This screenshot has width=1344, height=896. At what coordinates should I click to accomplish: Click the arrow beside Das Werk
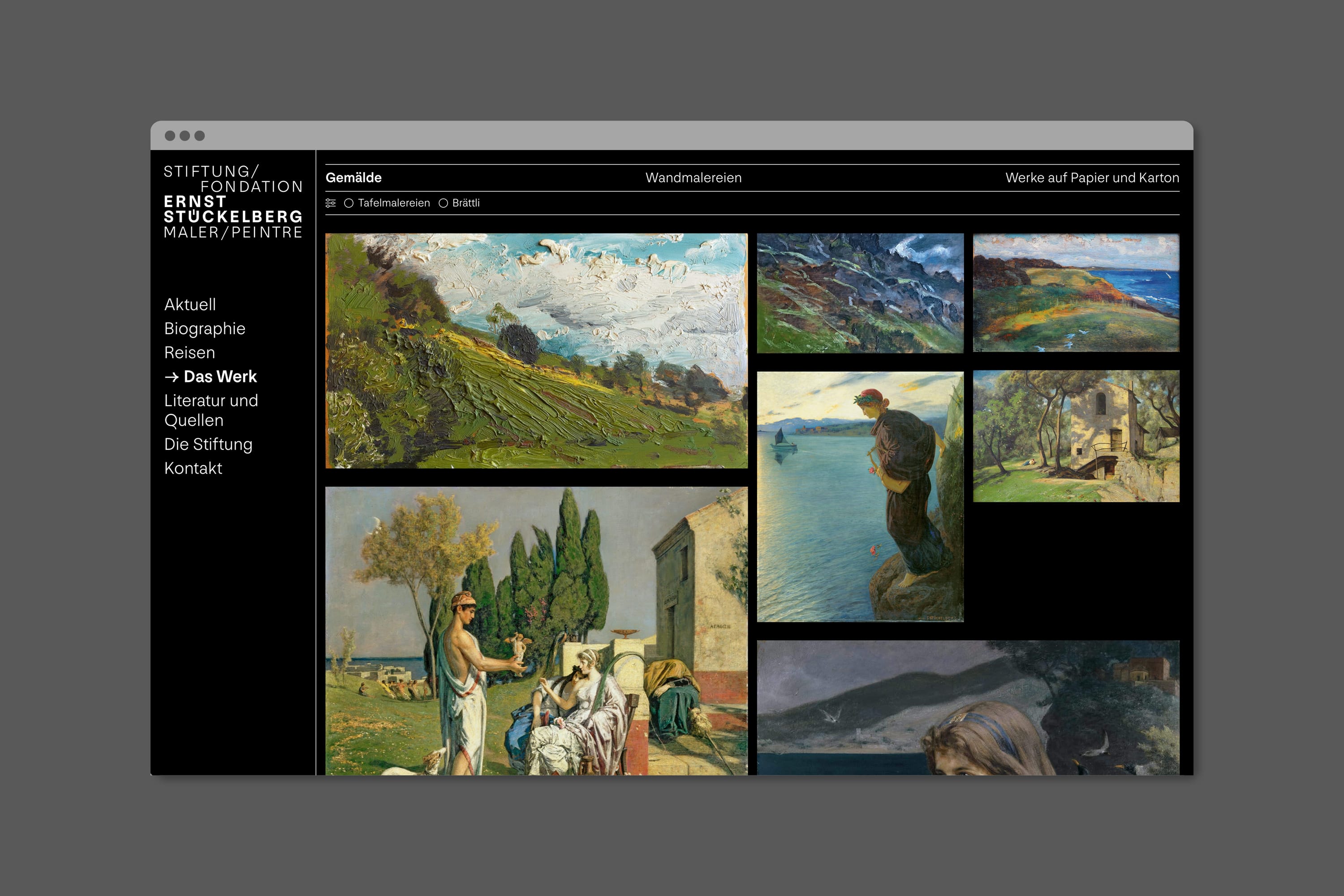pyautogui.click(x=172, y=377)
